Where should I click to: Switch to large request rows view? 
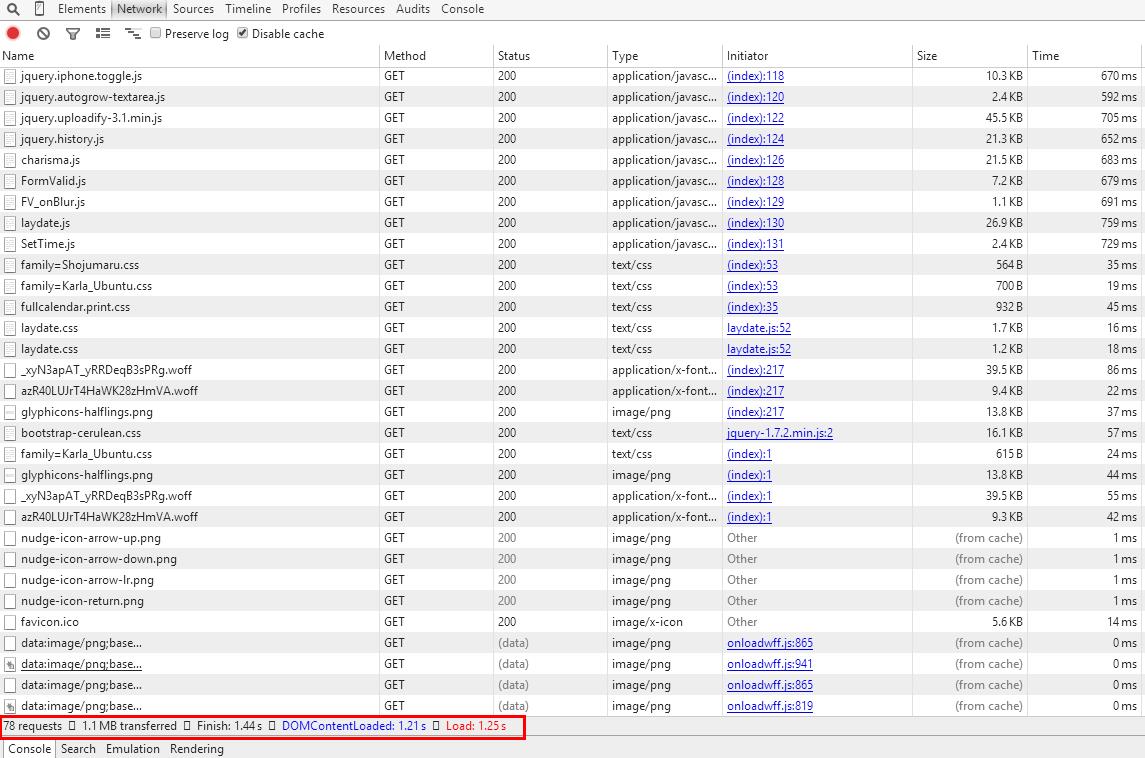pos(103,33)
